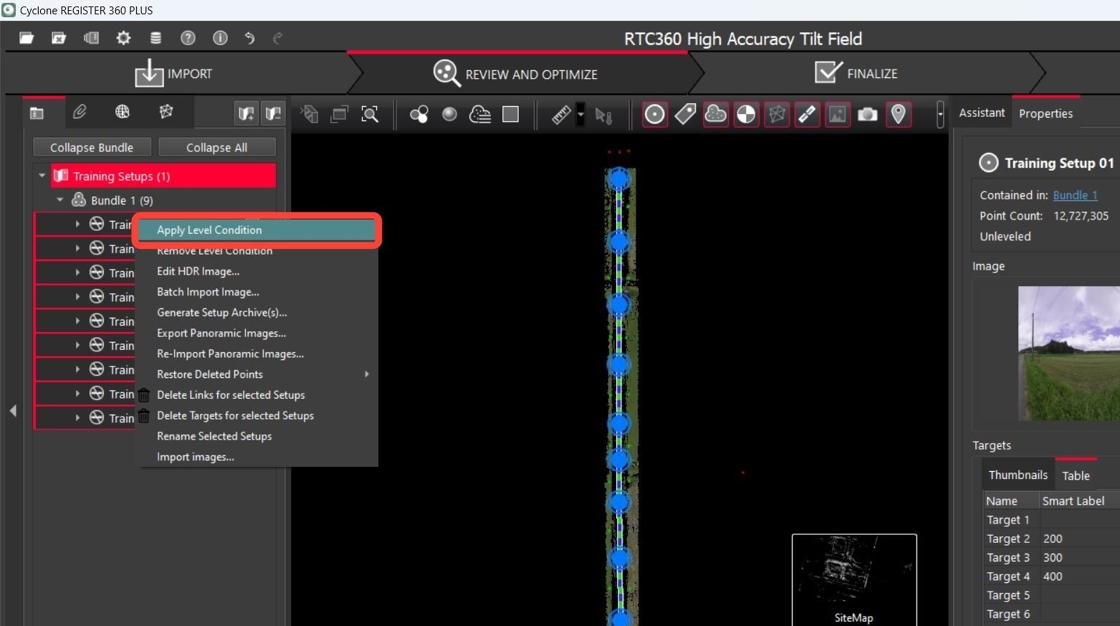Choose Batch Import Image... menu entry
The width and height of the screenshot is (1120, 626).
pyautogui.click(x=257, y=292)
